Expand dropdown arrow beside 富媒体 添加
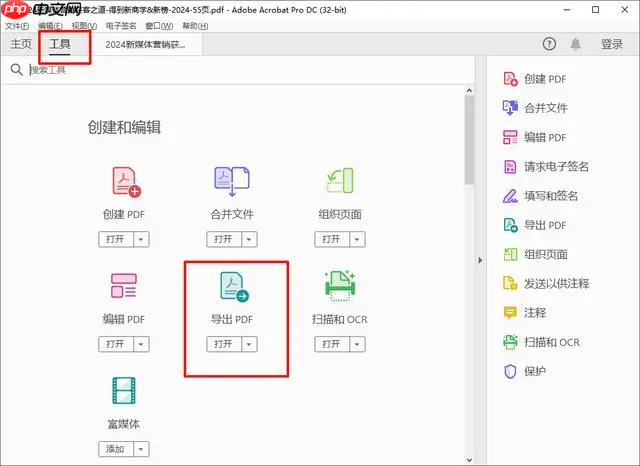This screenshot has width=640, height=466. (141, 449)
